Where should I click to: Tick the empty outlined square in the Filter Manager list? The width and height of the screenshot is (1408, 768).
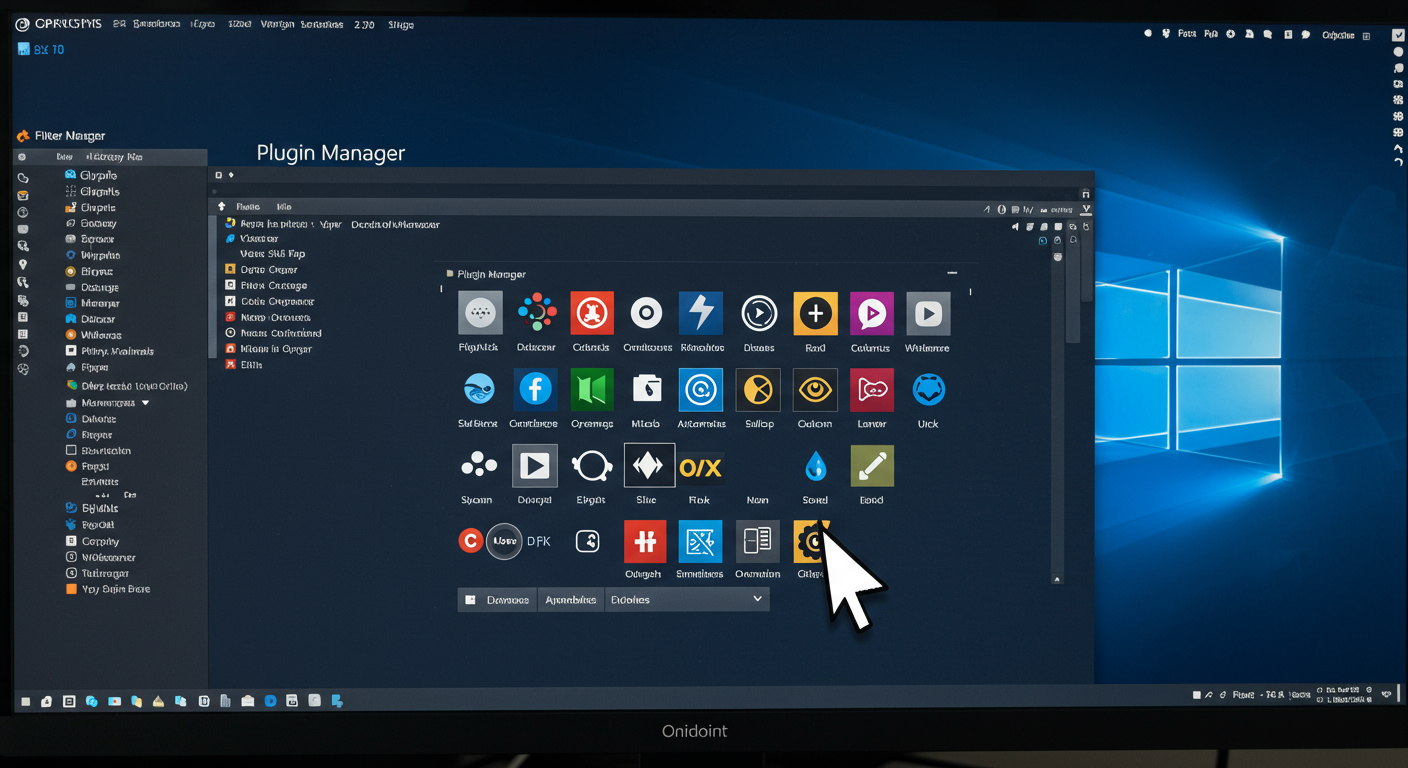coord(71,451)
